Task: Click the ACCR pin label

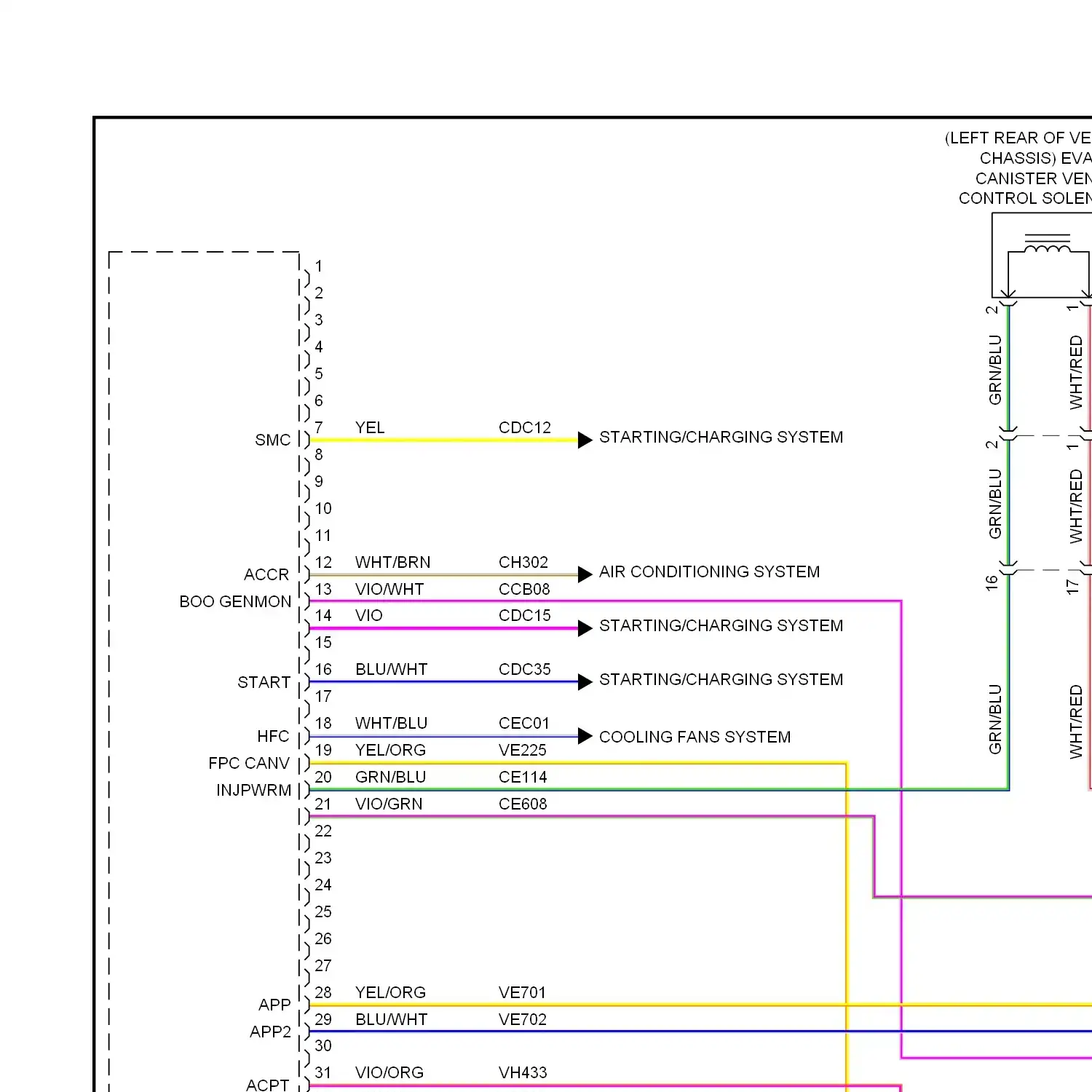Action: 266,574
